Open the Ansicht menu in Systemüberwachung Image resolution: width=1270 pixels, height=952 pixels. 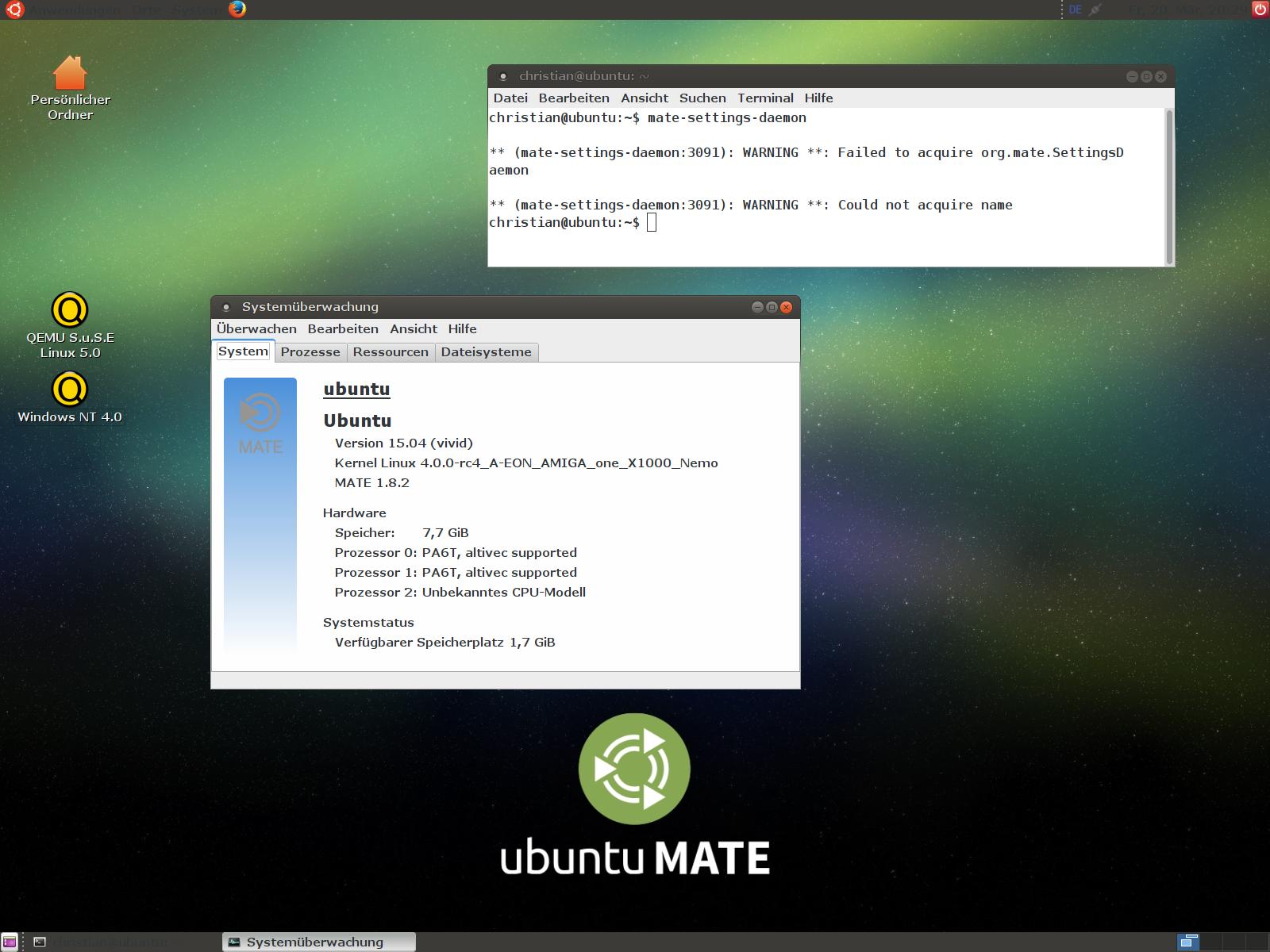click(413, 328)
